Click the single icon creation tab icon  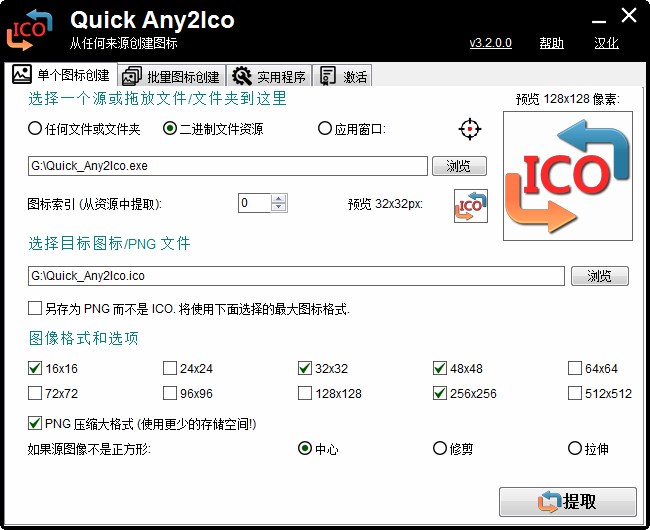coord(22,75)
